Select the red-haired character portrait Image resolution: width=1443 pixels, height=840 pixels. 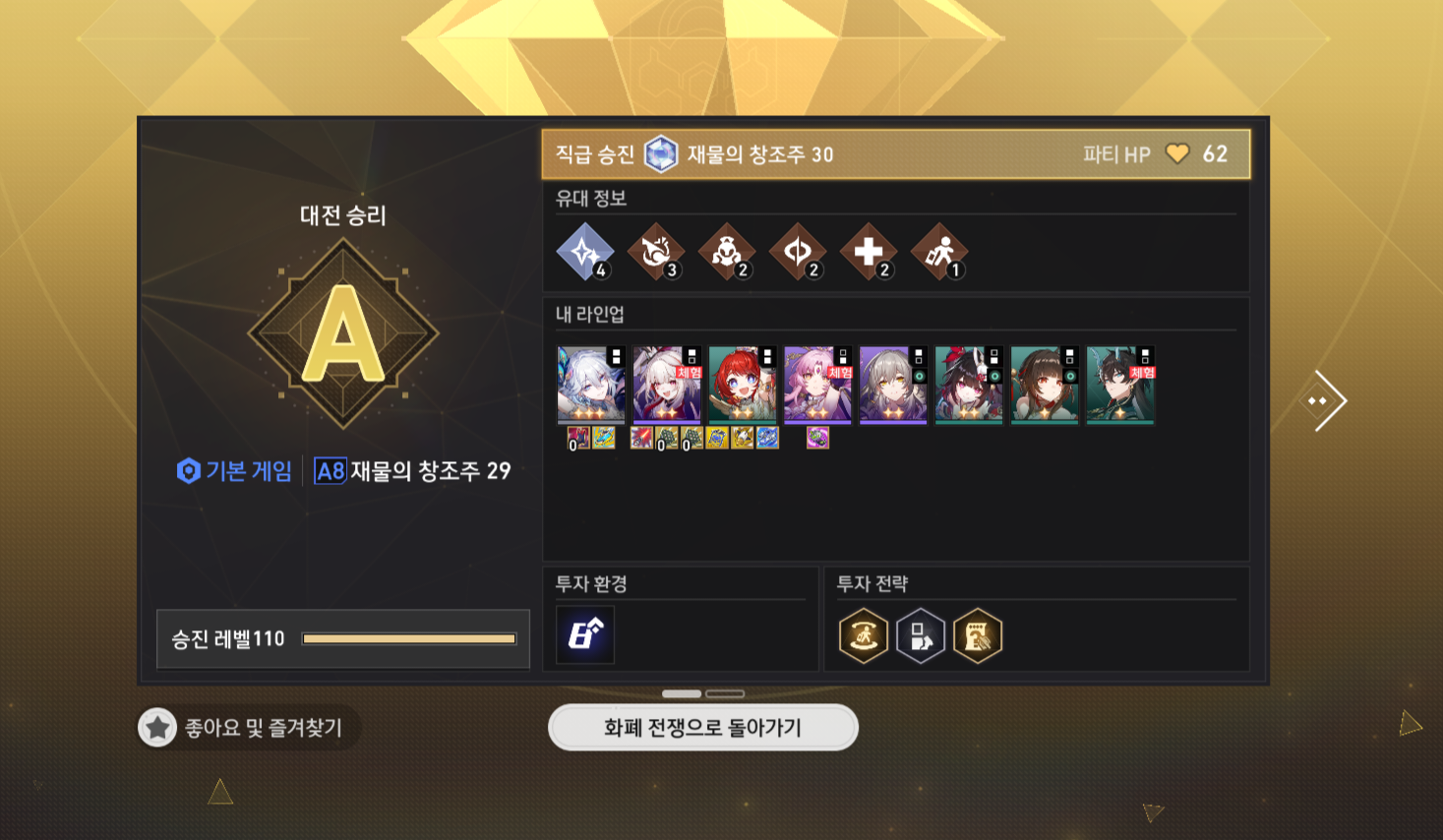(743, 385)
